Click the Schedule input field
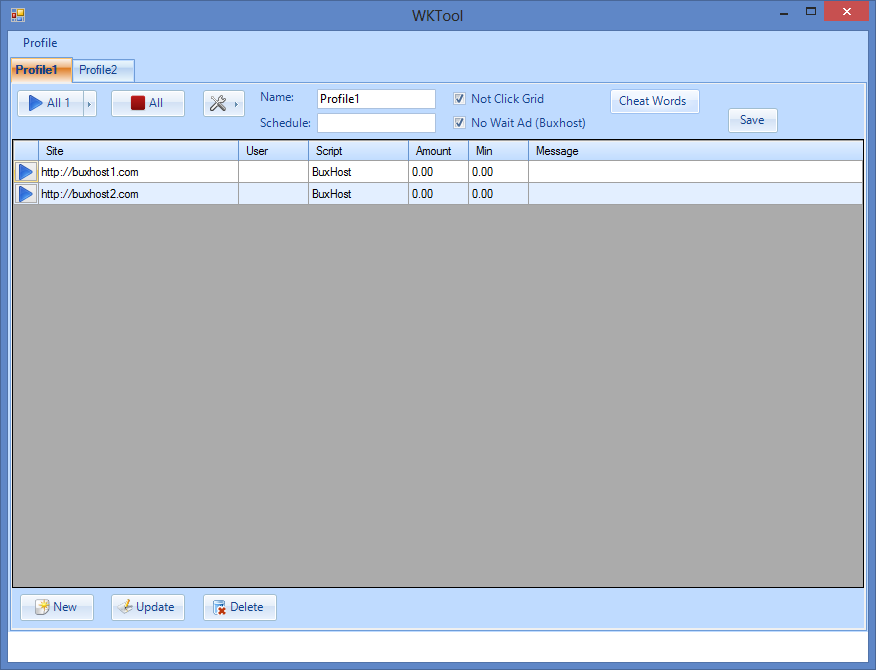 click(376, 123)
